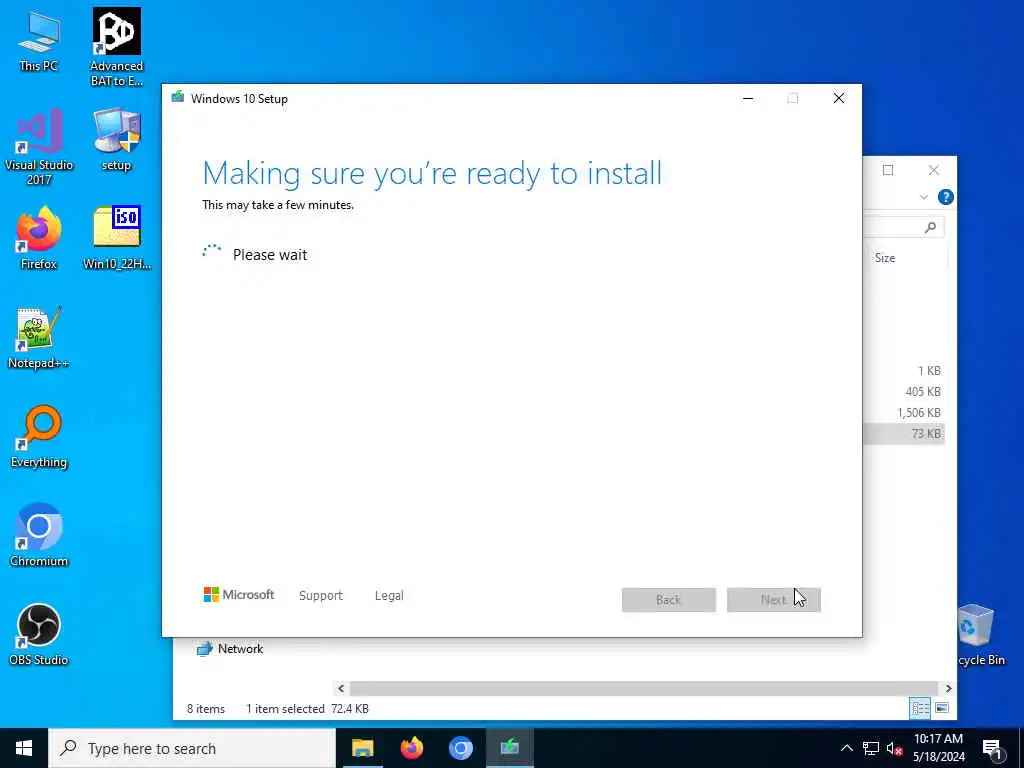This screenshot has width=1024, height=768.
Task: Open This PC desktop icon
Action: (x=39, y=40)
